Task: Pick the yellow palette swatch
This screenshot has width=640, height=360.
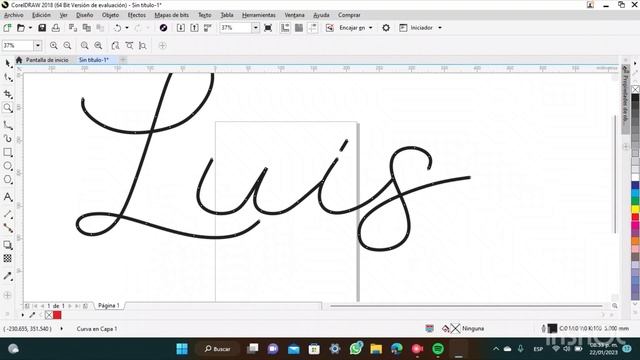Action: click(635, 209)
